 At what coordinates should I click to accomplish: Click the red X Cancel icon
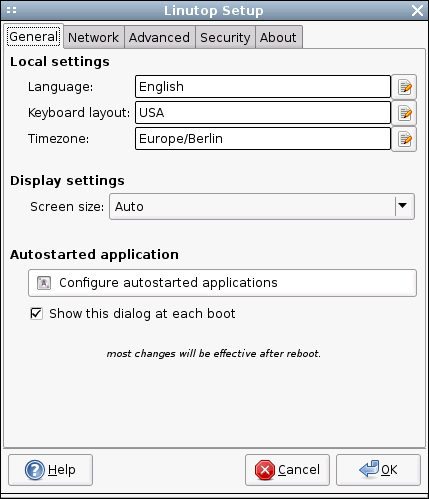(265, 470)
